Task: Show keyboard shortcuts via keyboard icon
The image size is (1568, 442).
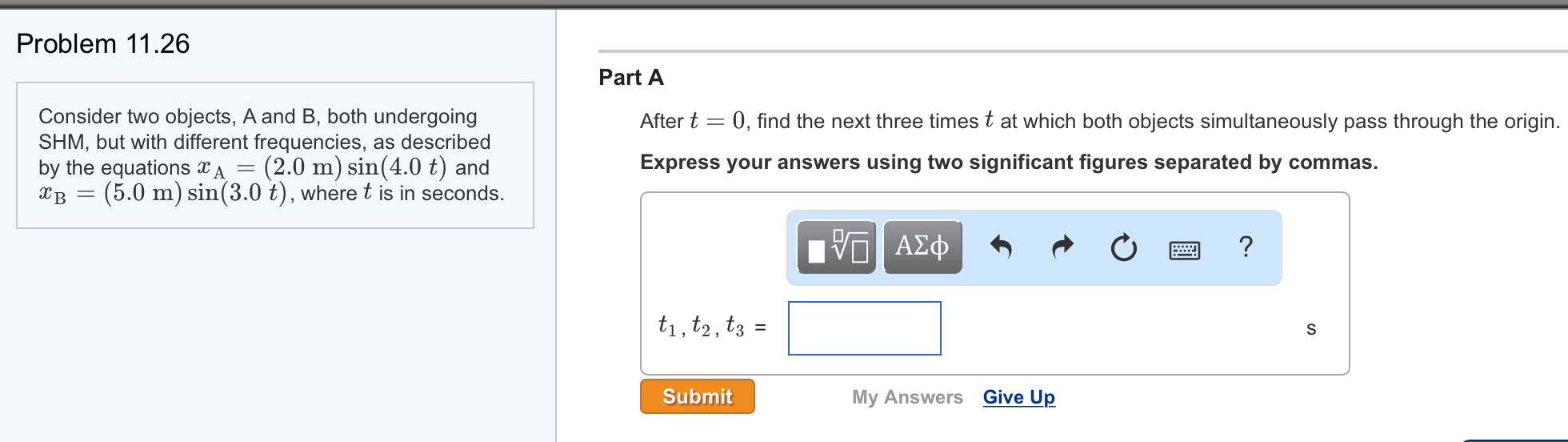Action: pos(1185,251)
